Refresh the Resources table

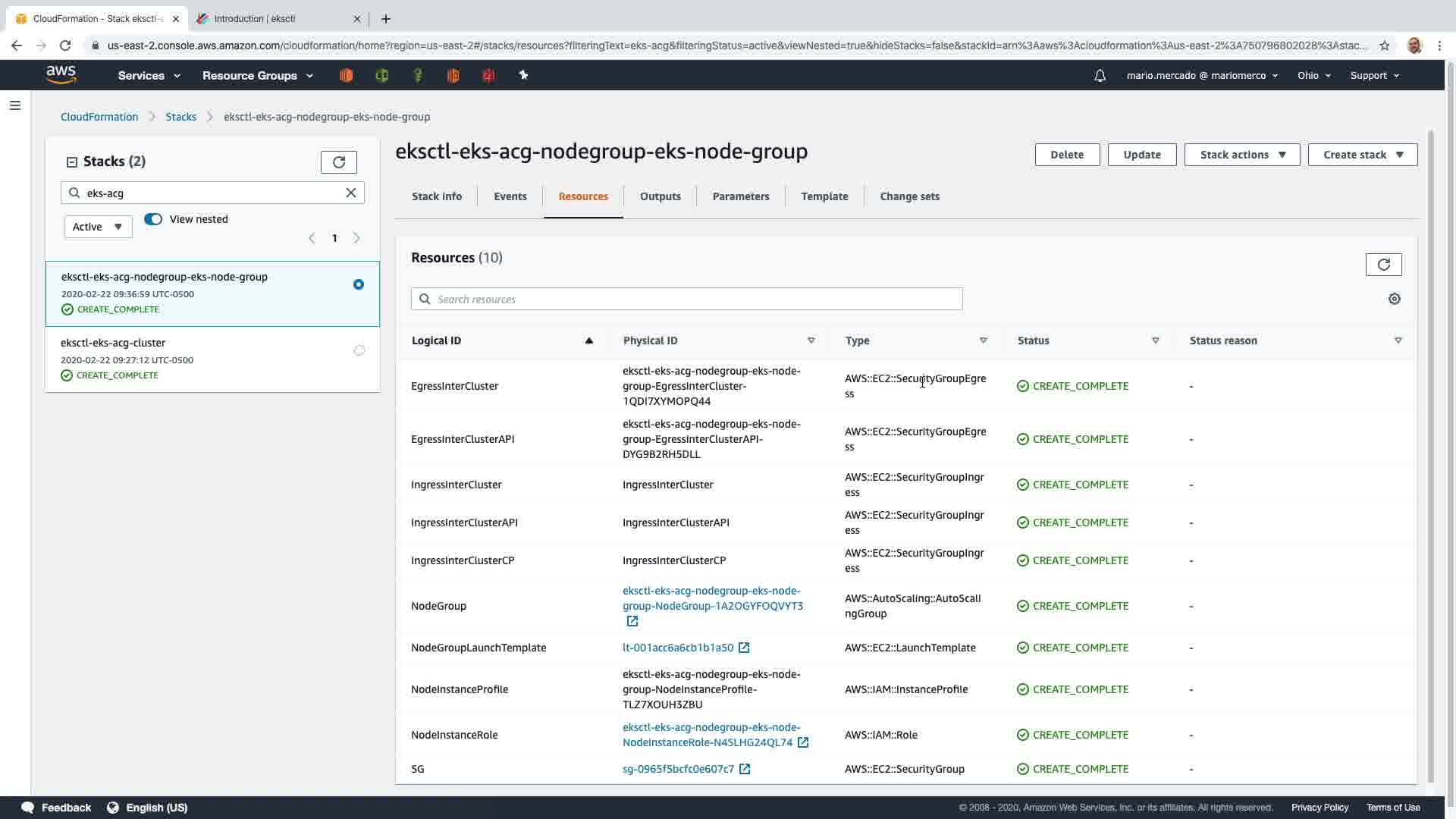[x=1383, y=265]
